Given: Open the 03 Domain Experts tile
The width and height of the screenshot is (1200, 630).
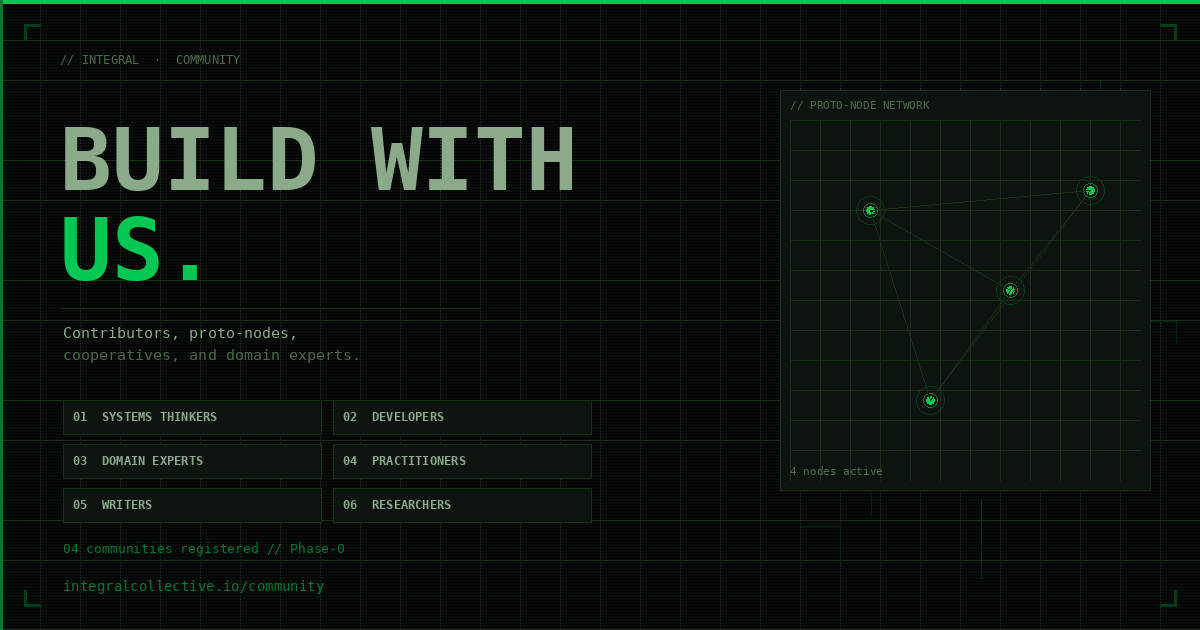Looking at the screenshot, I should 192,461.
